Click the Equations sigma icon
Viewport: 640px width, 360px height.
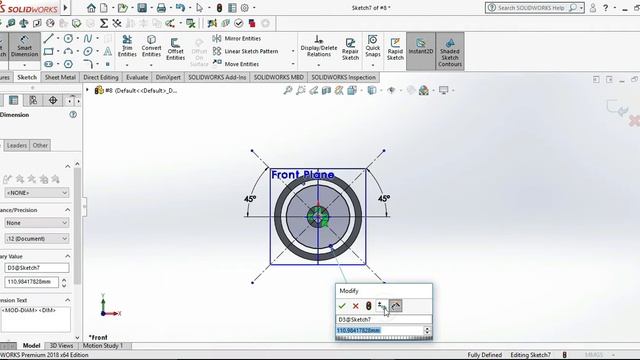pyautogui.click(x=104, y=23)
